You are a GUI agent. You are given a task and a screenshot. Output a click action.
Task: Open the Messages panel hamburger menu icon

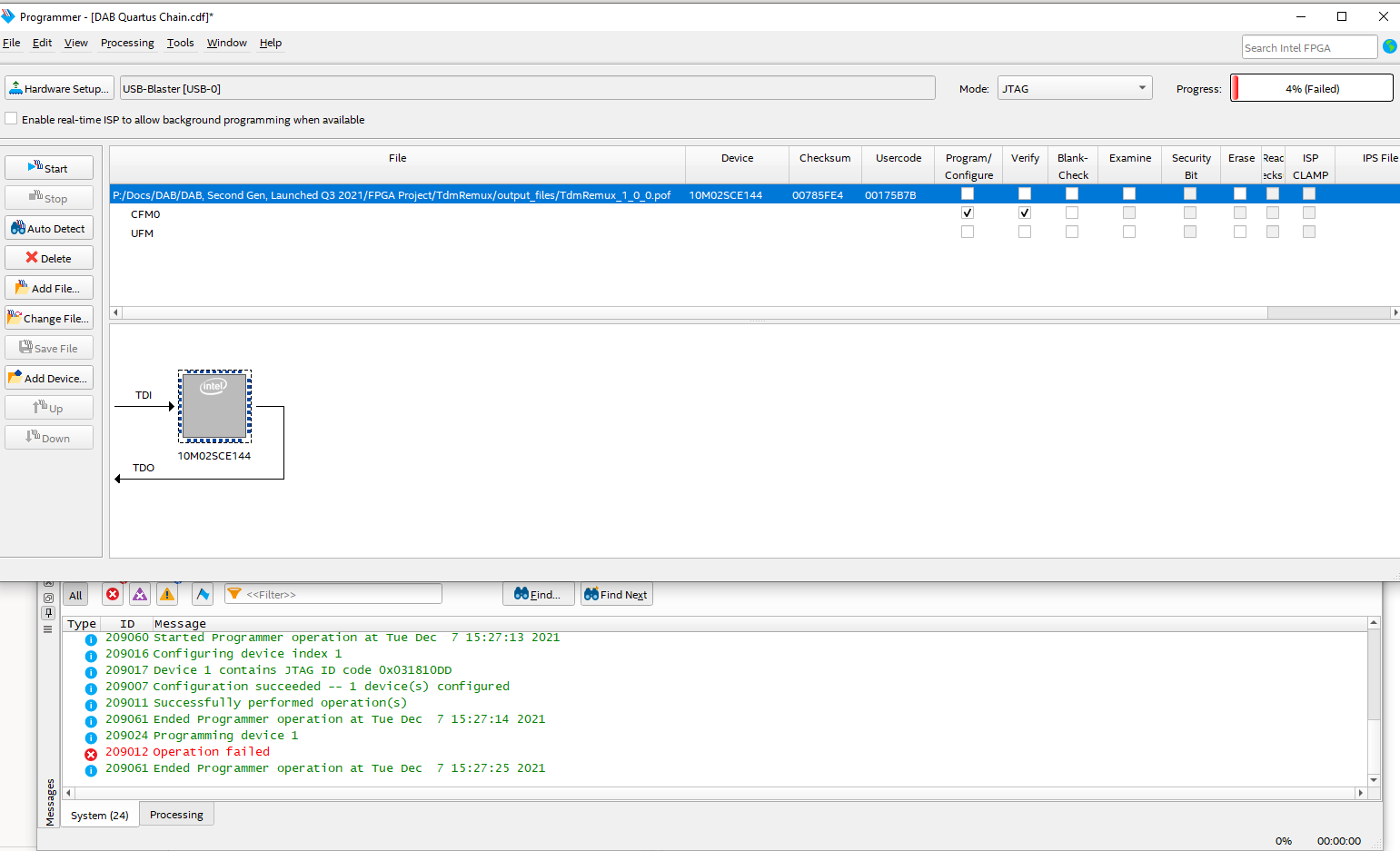(49, 628)
